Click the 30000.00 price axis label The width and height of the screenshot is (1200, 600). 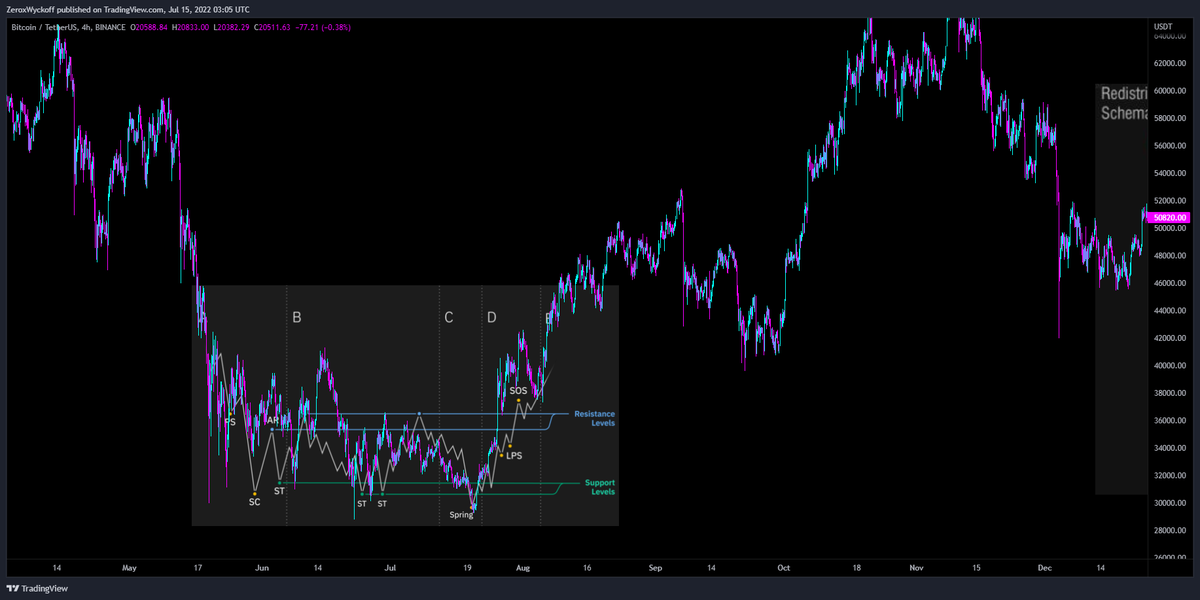[1170, 503]
